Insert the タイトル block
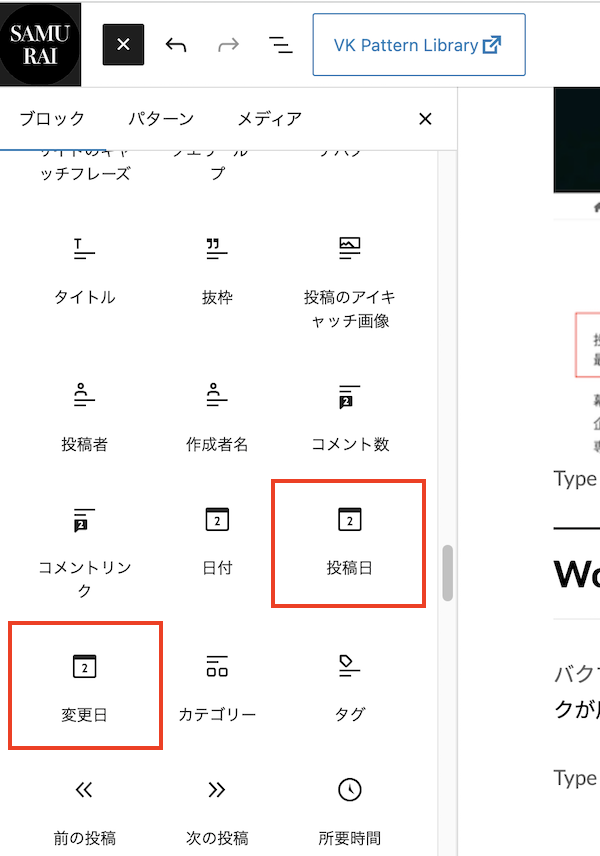600x856 pixels. pos(85,272)
